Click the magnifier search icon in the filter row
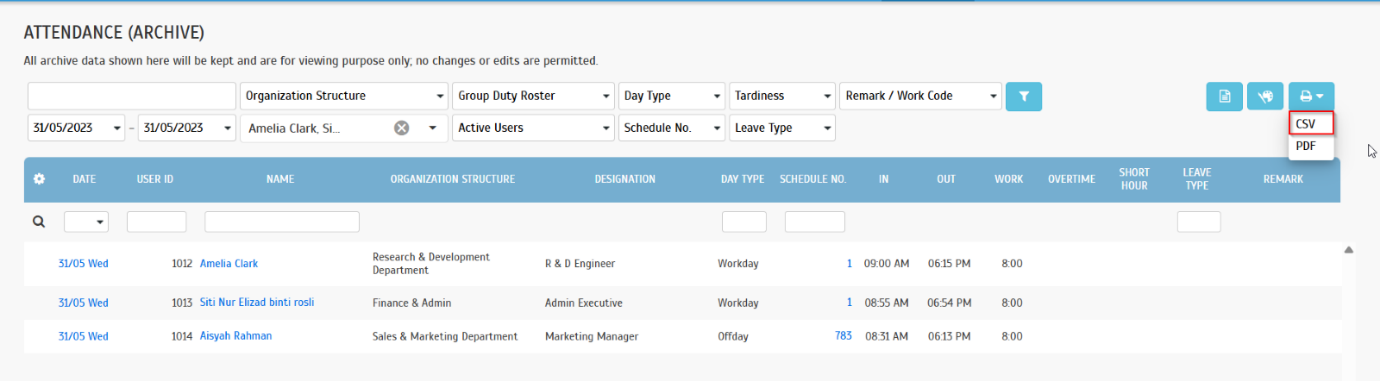Screen dimensions: 1380x381 pos(39,222)
